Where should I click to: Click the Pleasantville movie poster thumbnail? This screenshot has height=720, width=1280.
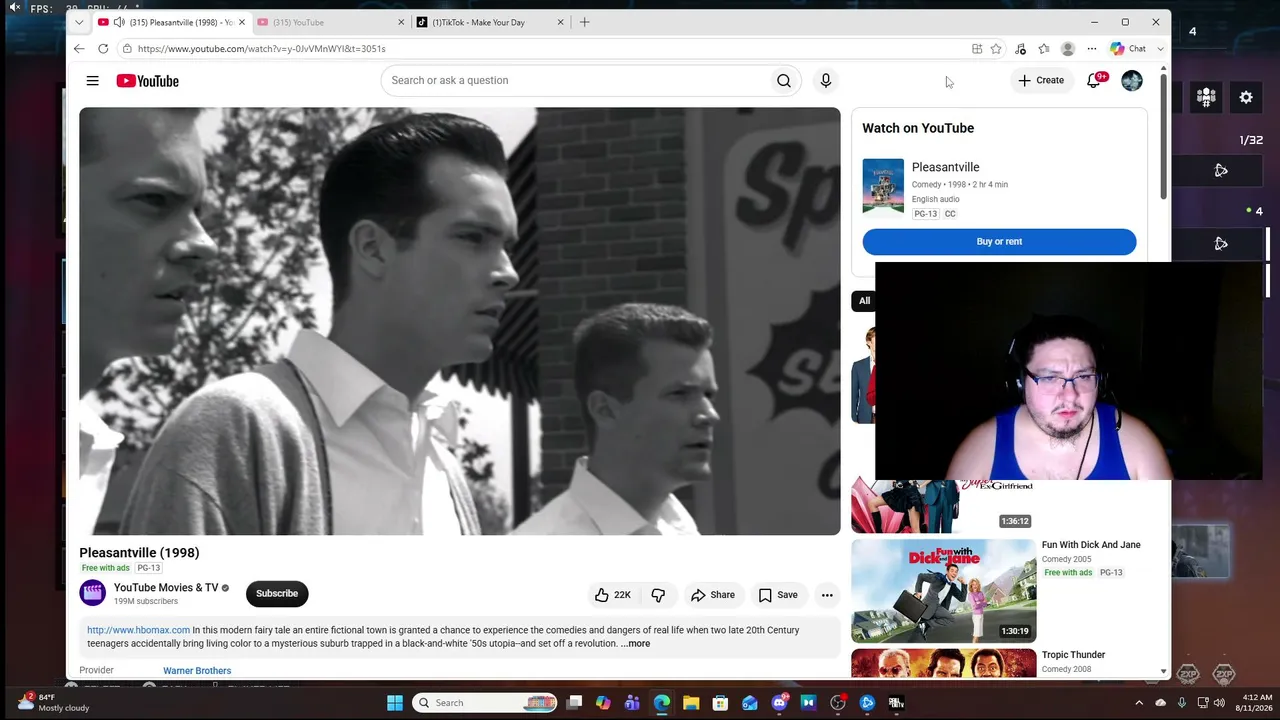[x=883, y=186]
